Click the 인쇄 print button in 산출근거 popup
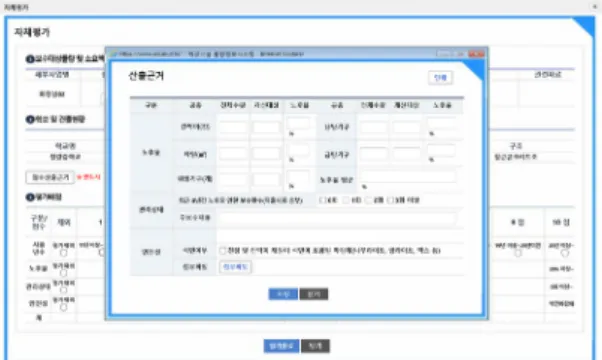 point(440,78)
